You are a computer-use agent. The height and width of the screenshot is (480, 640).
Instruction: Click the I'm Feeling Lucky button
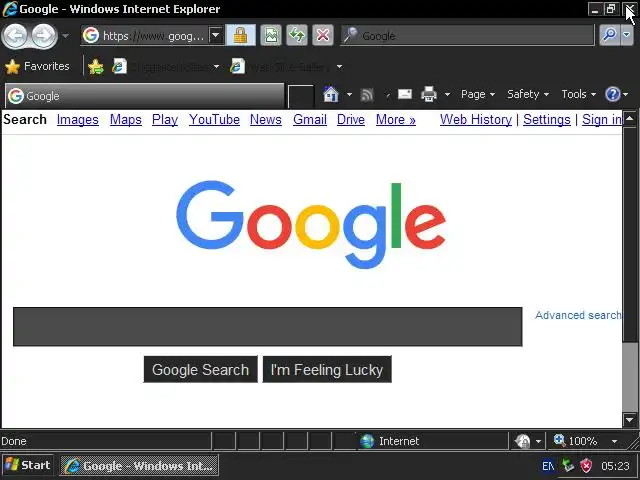pyautogui.click(x=327, y=369)
